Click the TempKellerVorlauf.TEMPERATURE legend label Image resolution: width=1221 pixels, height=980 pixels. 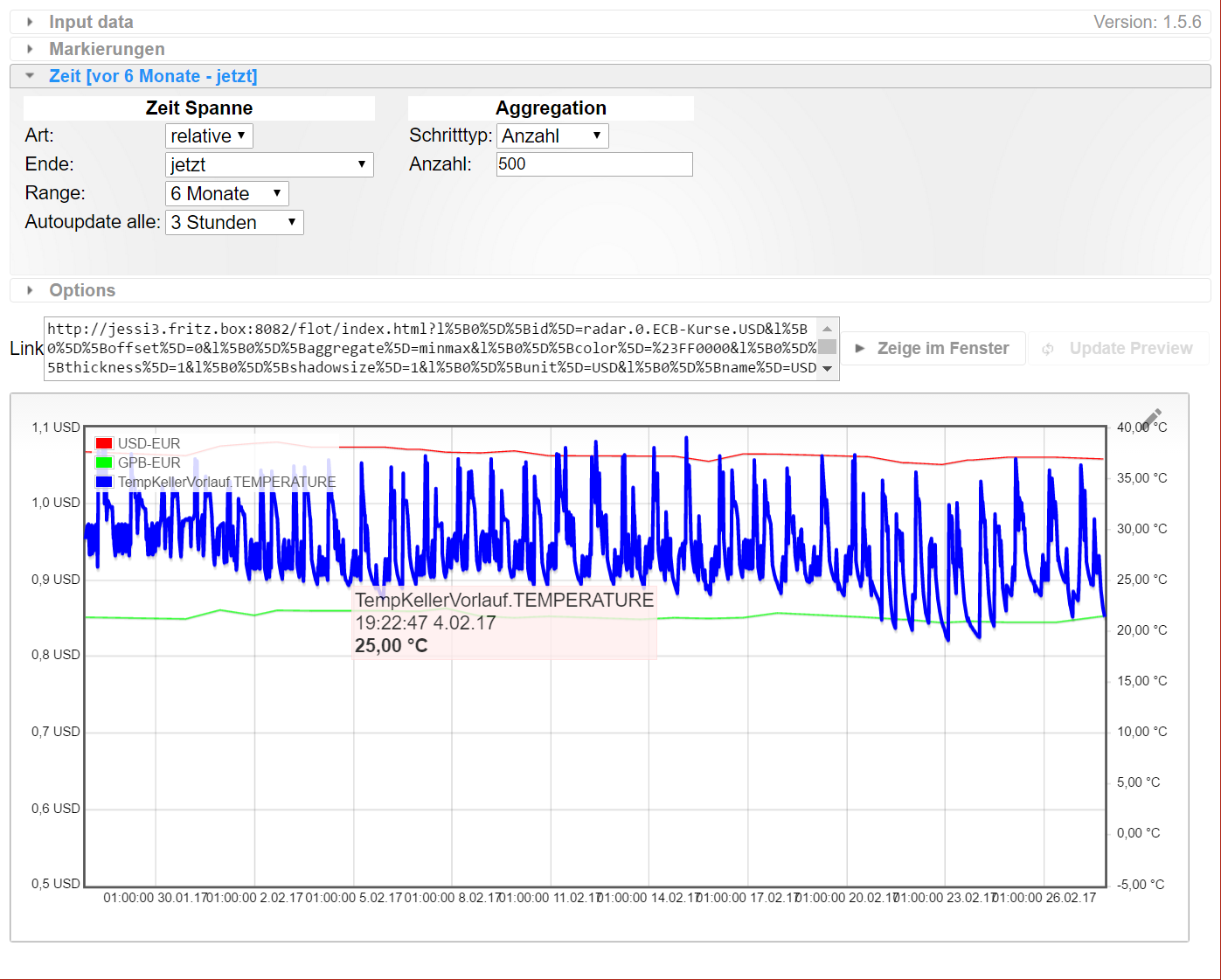(x=227, y=482)
